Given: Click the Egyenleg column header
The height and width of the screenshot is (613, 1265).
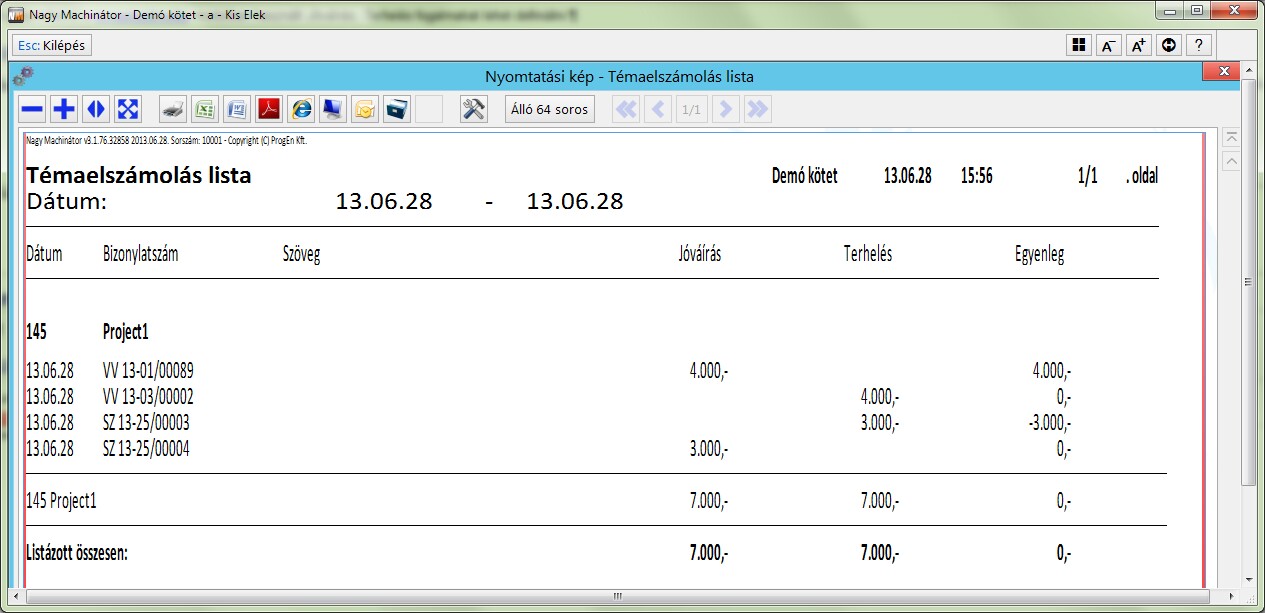Looking at the screenshot, I should pos(1039,255).
